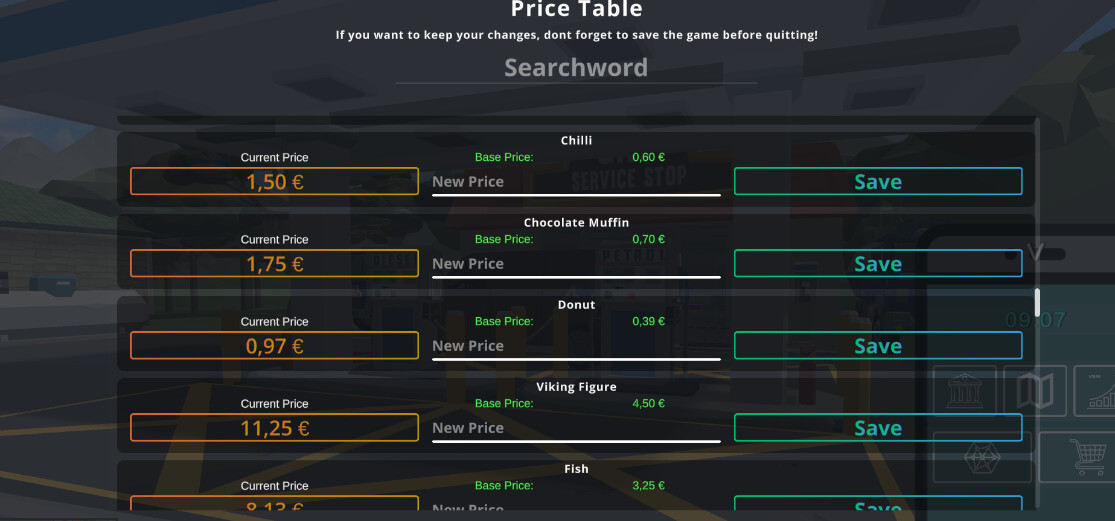Click Donut current price 0,97 € box
This screenshot has height=521, width=1115.
coord(274,346)
